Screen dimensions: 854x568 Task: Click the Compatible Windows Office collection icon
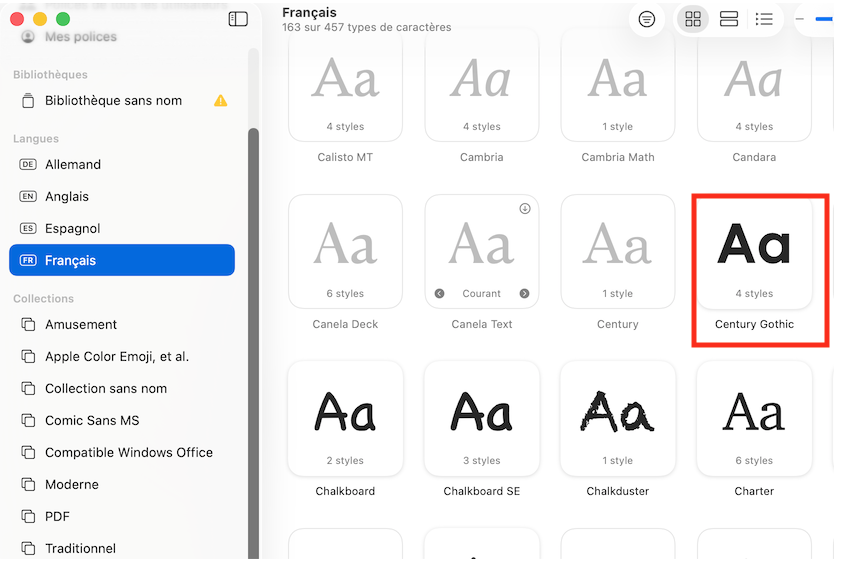pyautogui.click(x=28, y=453)
